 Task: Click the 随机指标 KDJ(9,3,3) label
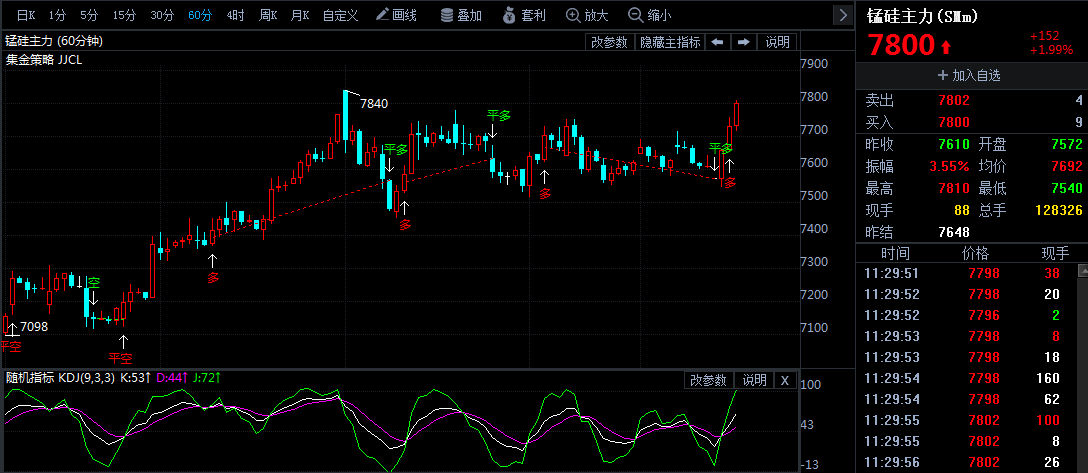[60, 378]
